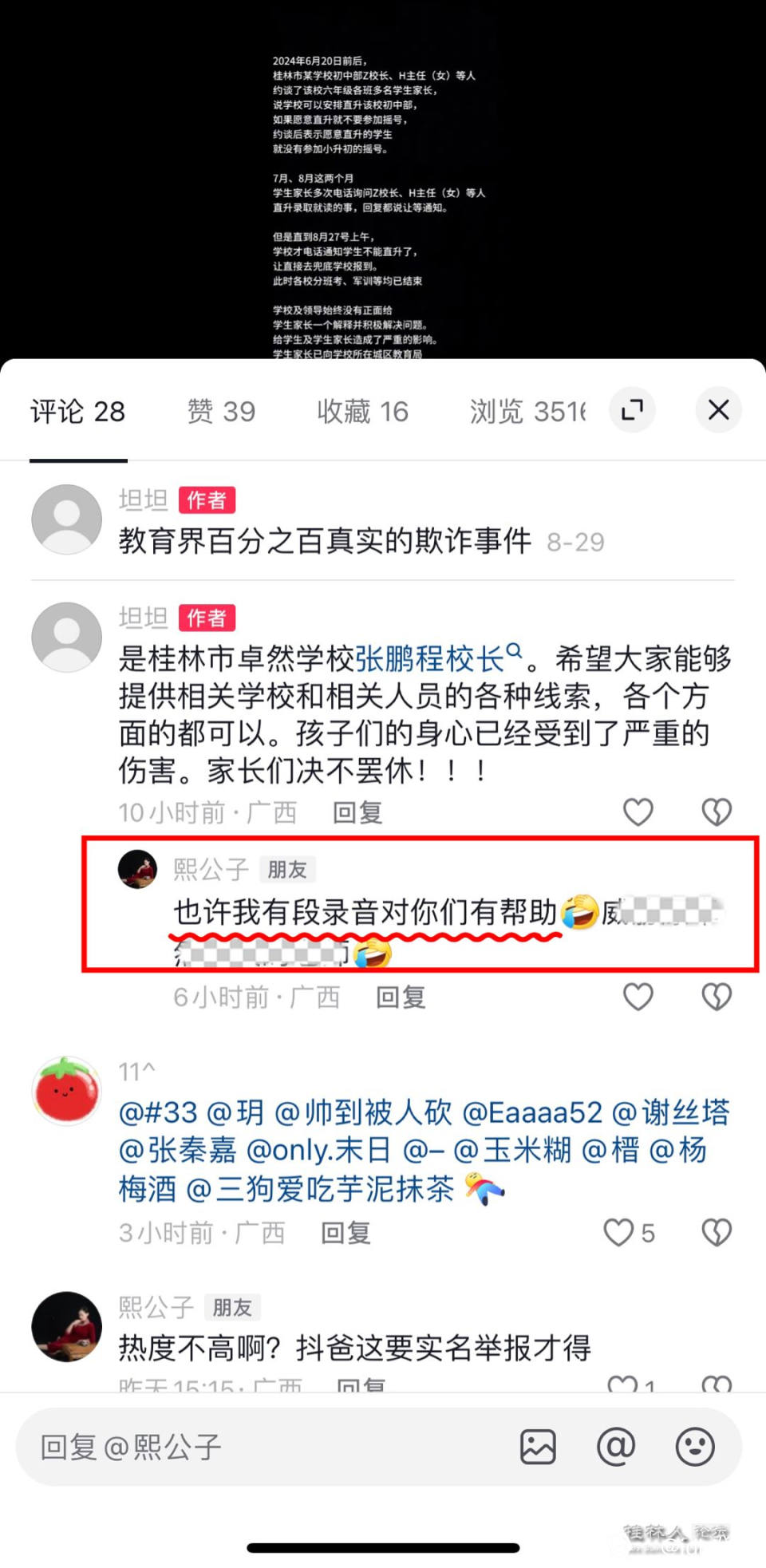Reply to 坦坦's comment from 10小时前
Screen dimensions: 766x1568
357,813
